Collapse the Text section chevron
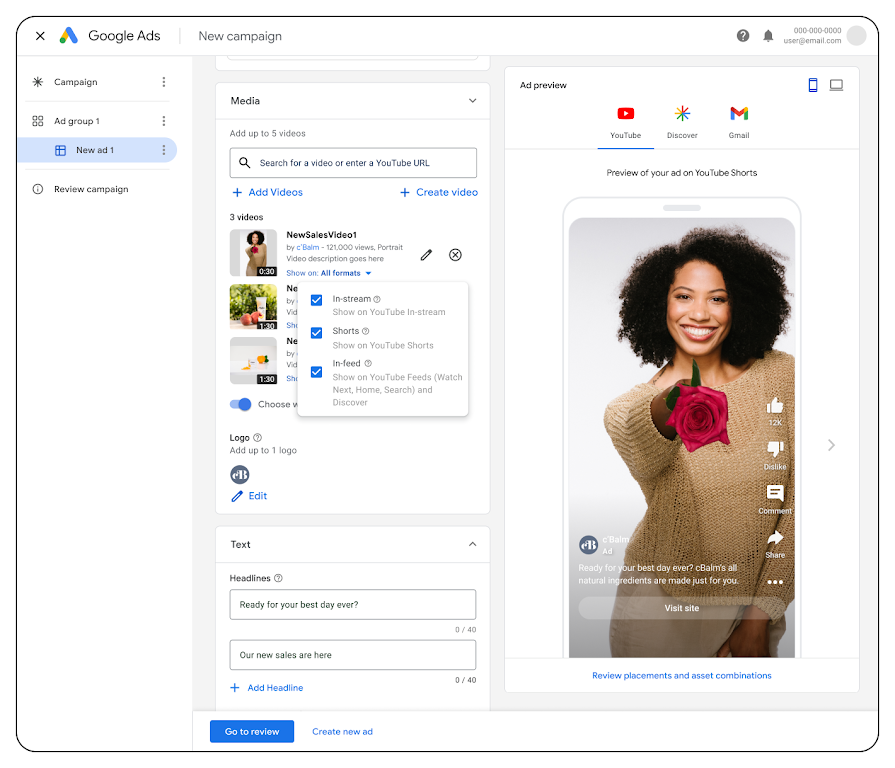This screenshot has height=768, width=895. pos(473,545)
